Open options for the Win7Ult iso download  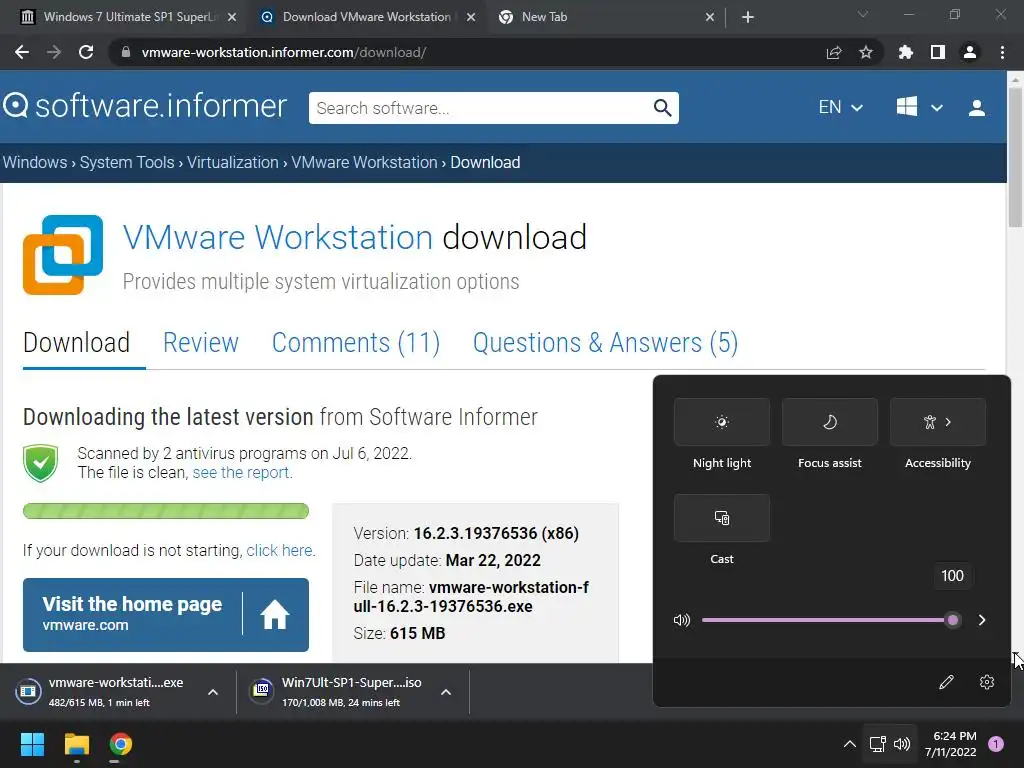pyautogui.click(x=446, y=692)
